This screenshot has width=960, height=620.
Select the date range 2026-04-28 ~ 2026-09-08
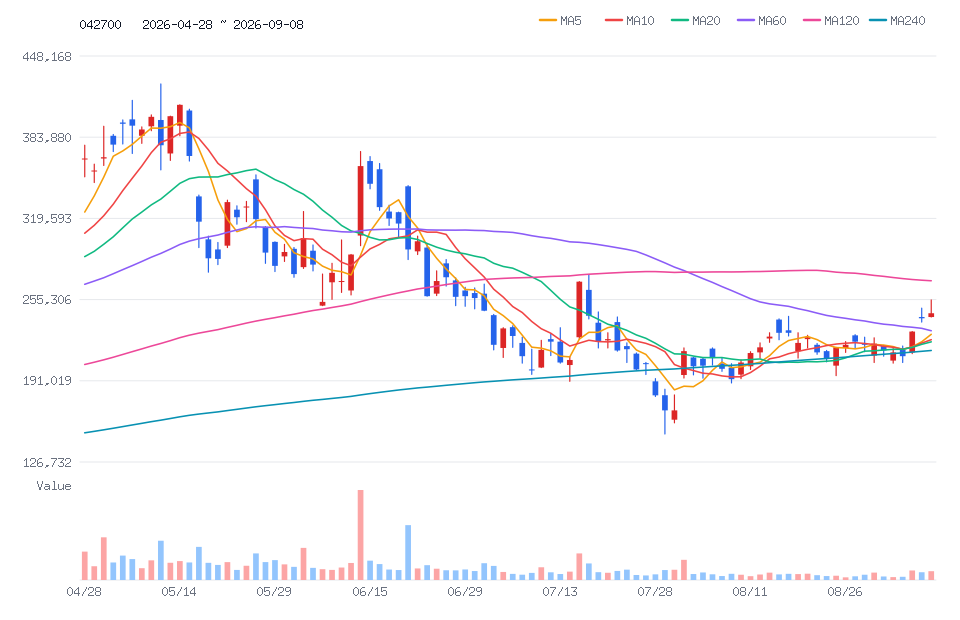[x=223, y=24]
